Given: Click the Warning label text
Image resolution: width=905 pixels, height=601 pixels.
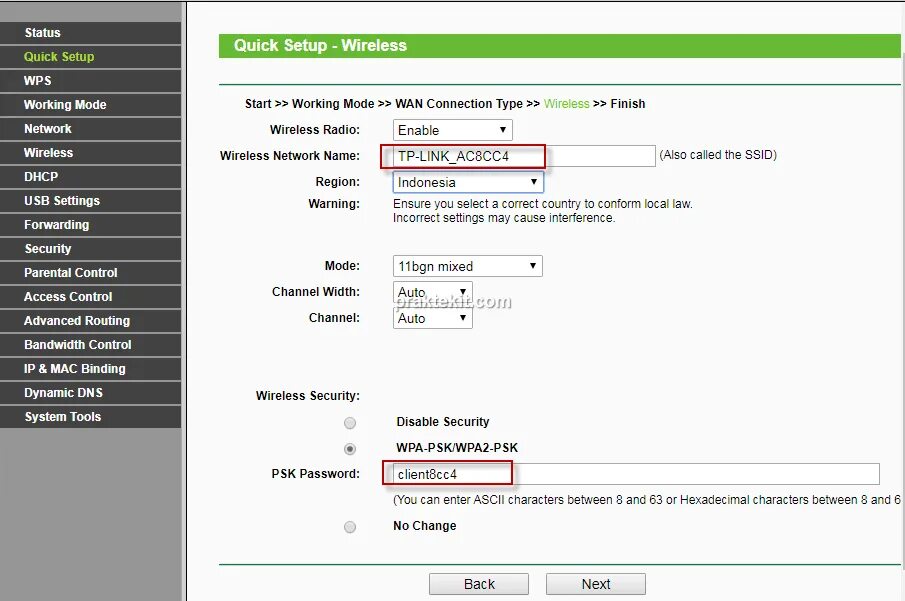Looking at the screenshot, I should 334,204.
